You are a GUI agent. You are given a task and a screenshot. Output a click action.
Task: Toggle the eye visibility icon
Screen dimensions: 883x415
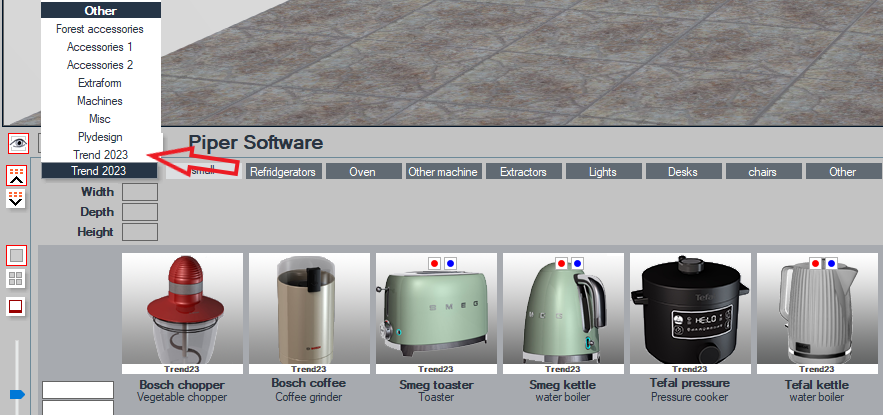point(18,144)
